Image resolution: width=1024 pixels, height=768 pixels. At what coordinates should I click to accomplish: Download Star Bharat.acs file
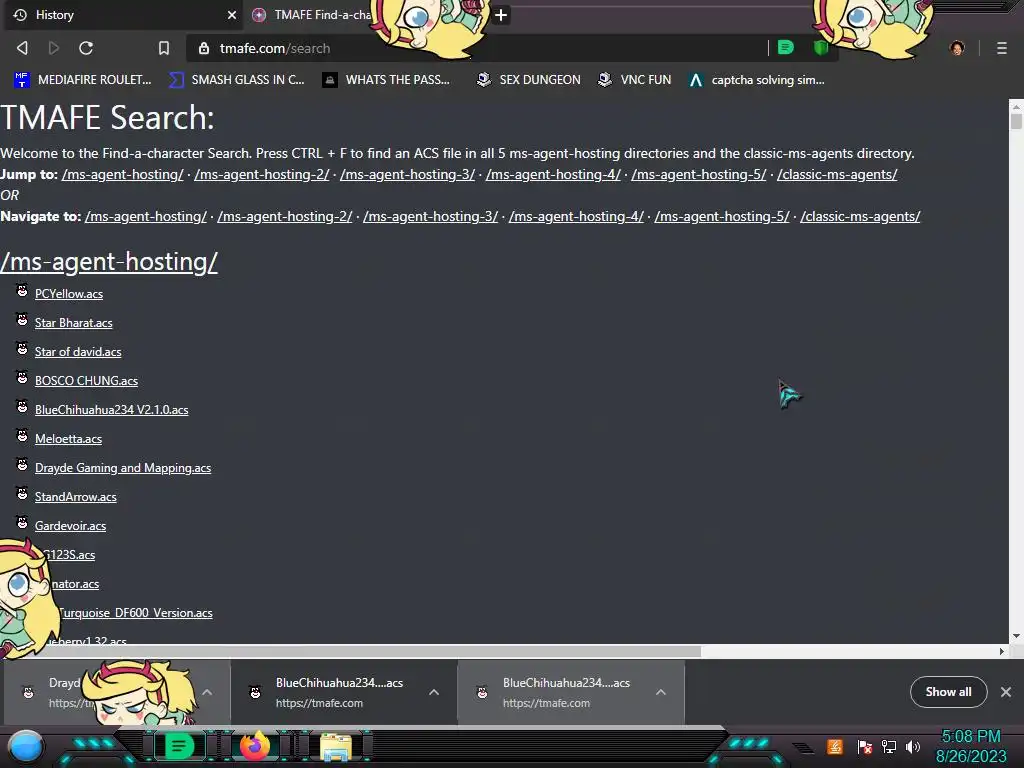tap(74, 323)
